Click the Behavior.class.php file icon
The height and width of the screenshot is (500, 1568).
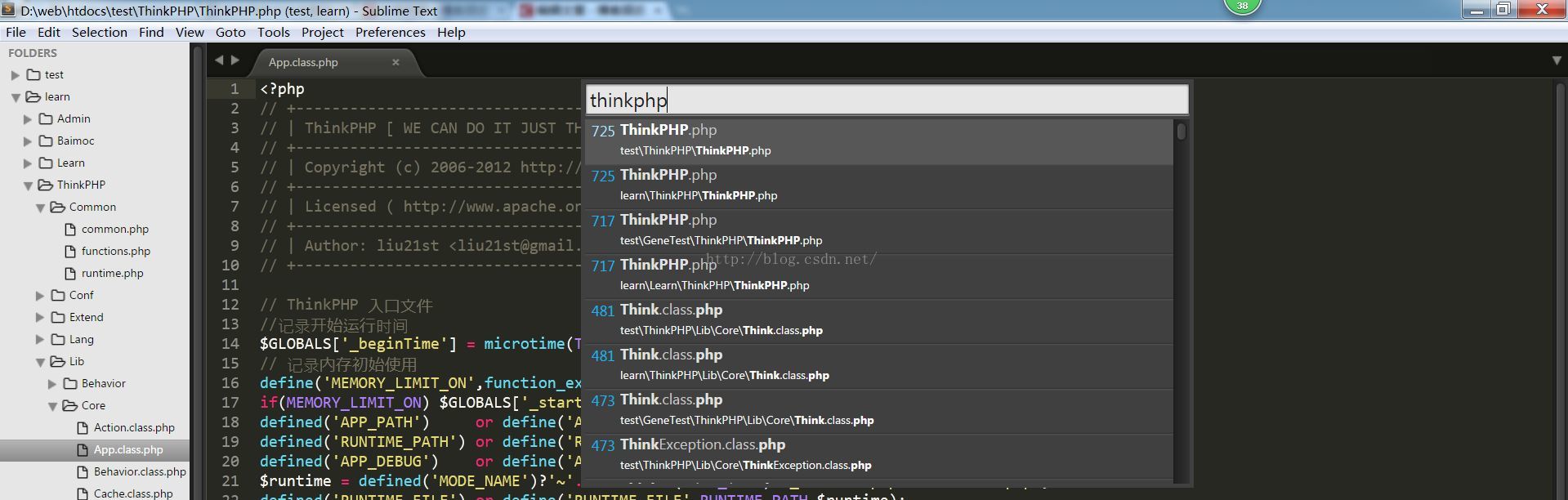[x=83, y=471]
